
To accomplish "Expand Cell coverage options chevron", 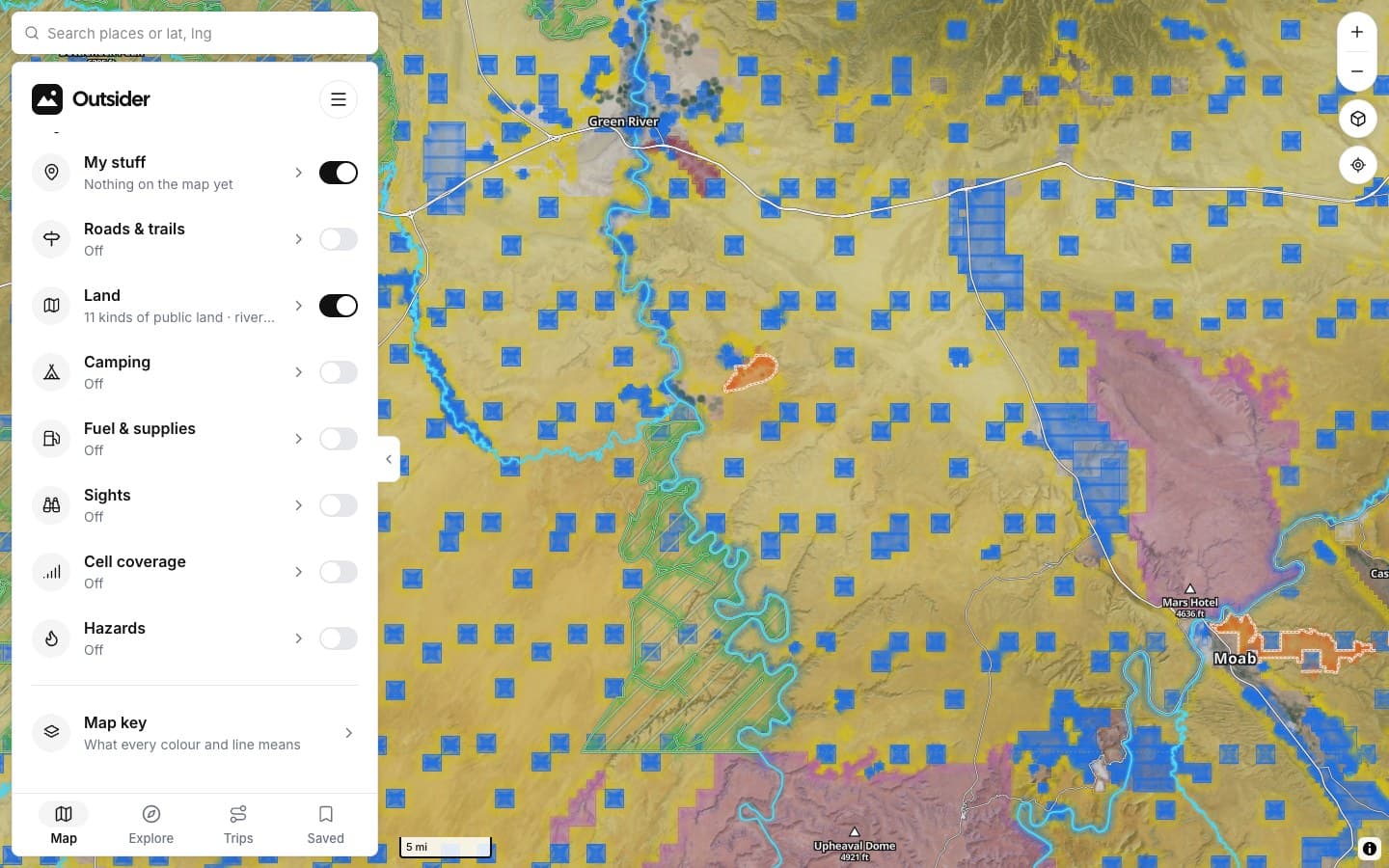I will coord(299,572).
